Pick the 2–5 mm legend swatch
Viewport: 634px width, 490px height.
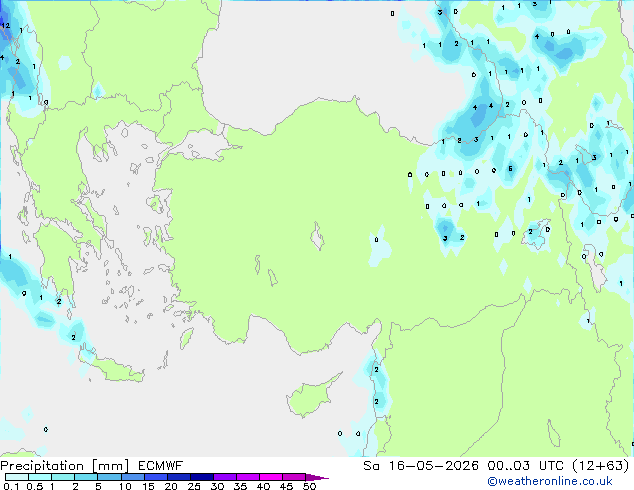[86, 477]
